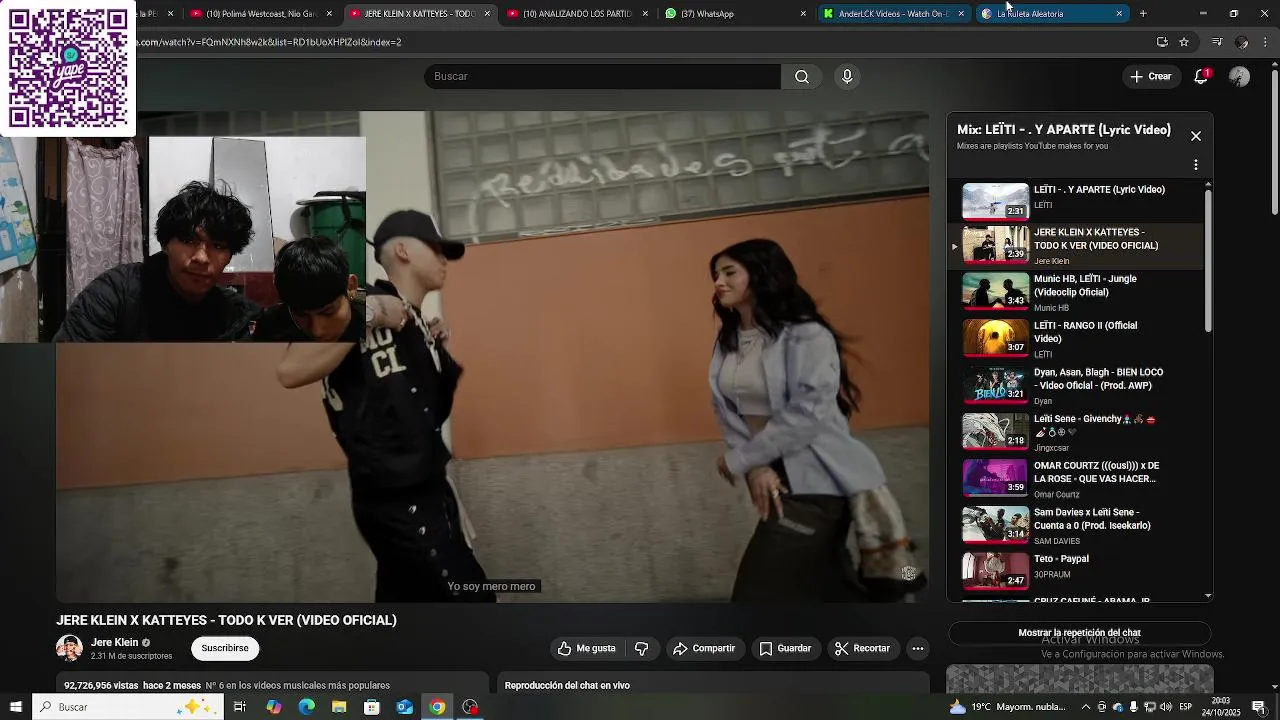Screen dimensions: 1280x720
Task: Open the Crear menu
Action: point(1150,76)
